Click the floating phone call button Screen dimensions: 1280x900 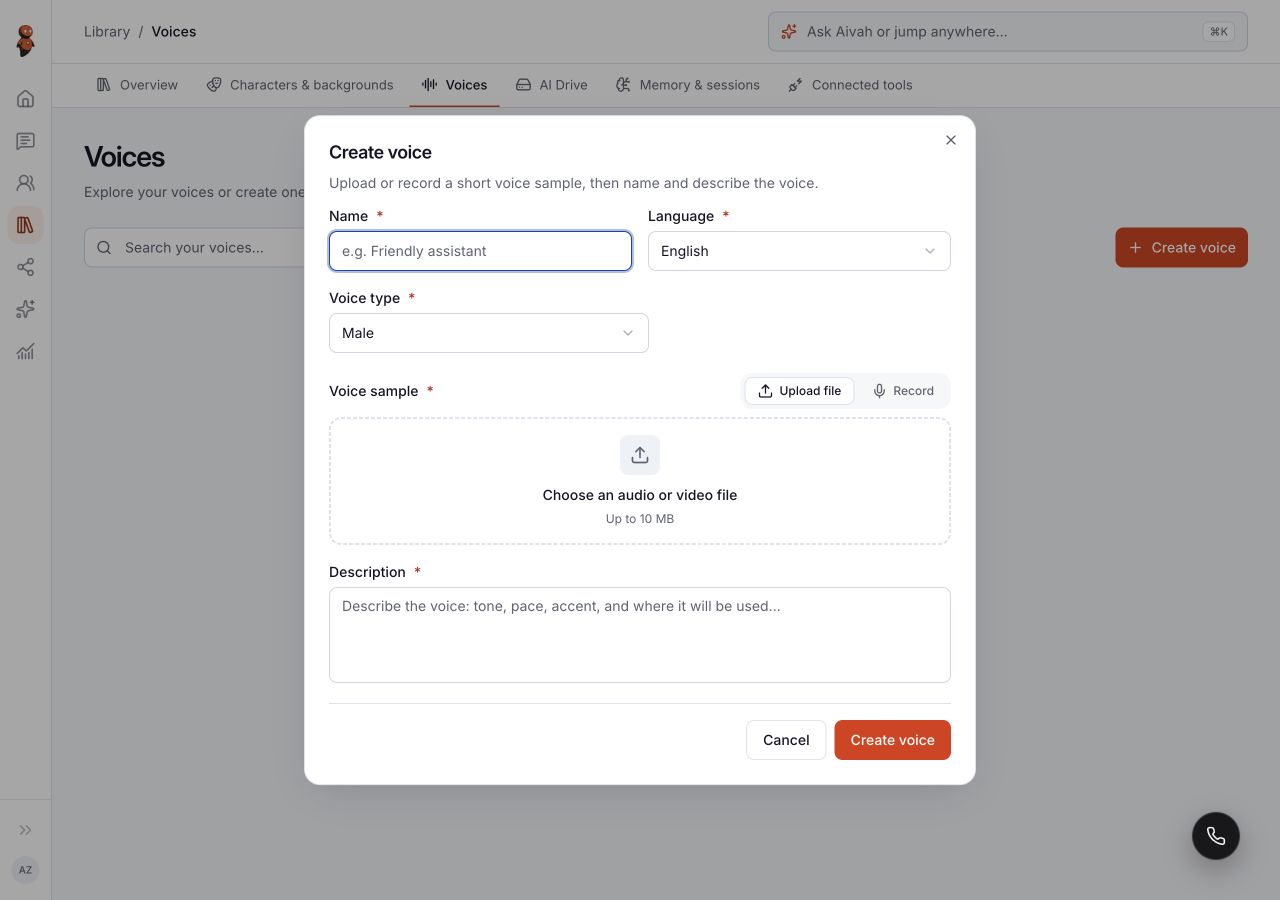pos(1216,836)
